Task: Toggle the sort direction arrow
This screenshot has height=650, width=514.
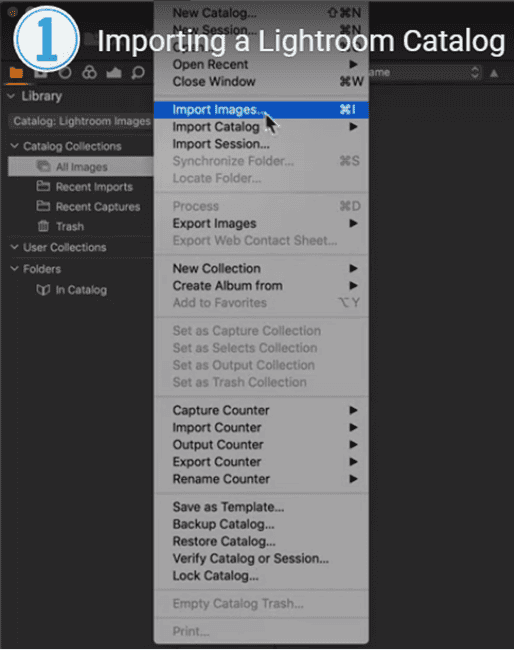Action: (494, 73)
